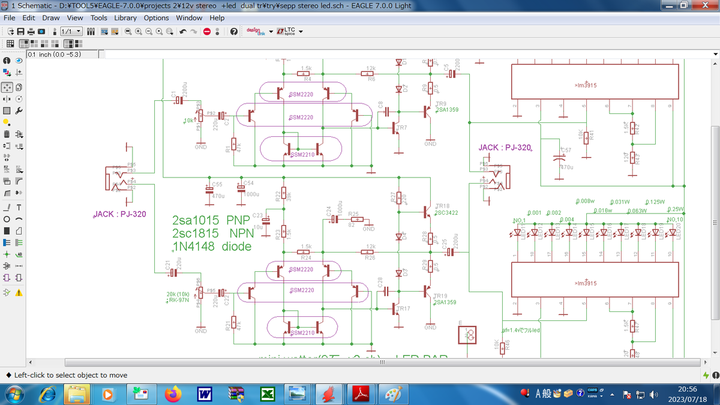Open the Options menu
The image size is (720, 405).
pos(156,18)
